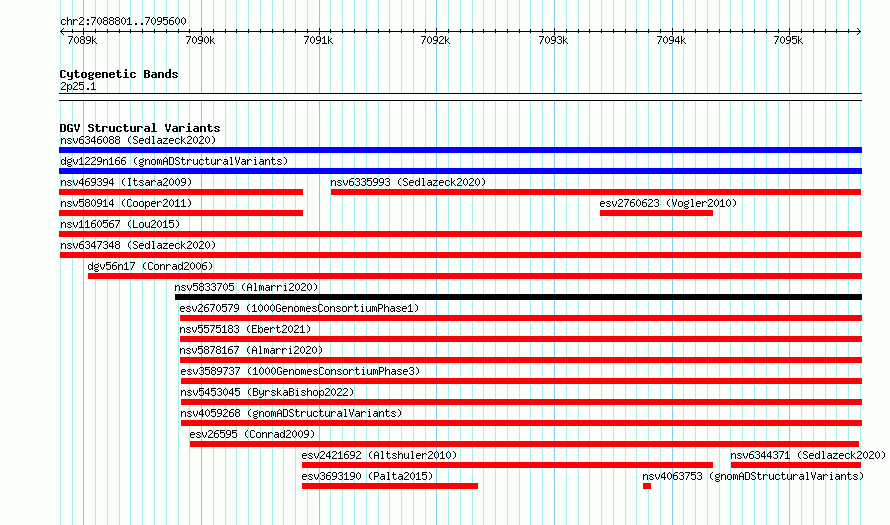This screenshot has width=890, height=525.
Task: Open variant nsv580914 (Cooper2011)
Action: tap(126, 203)
